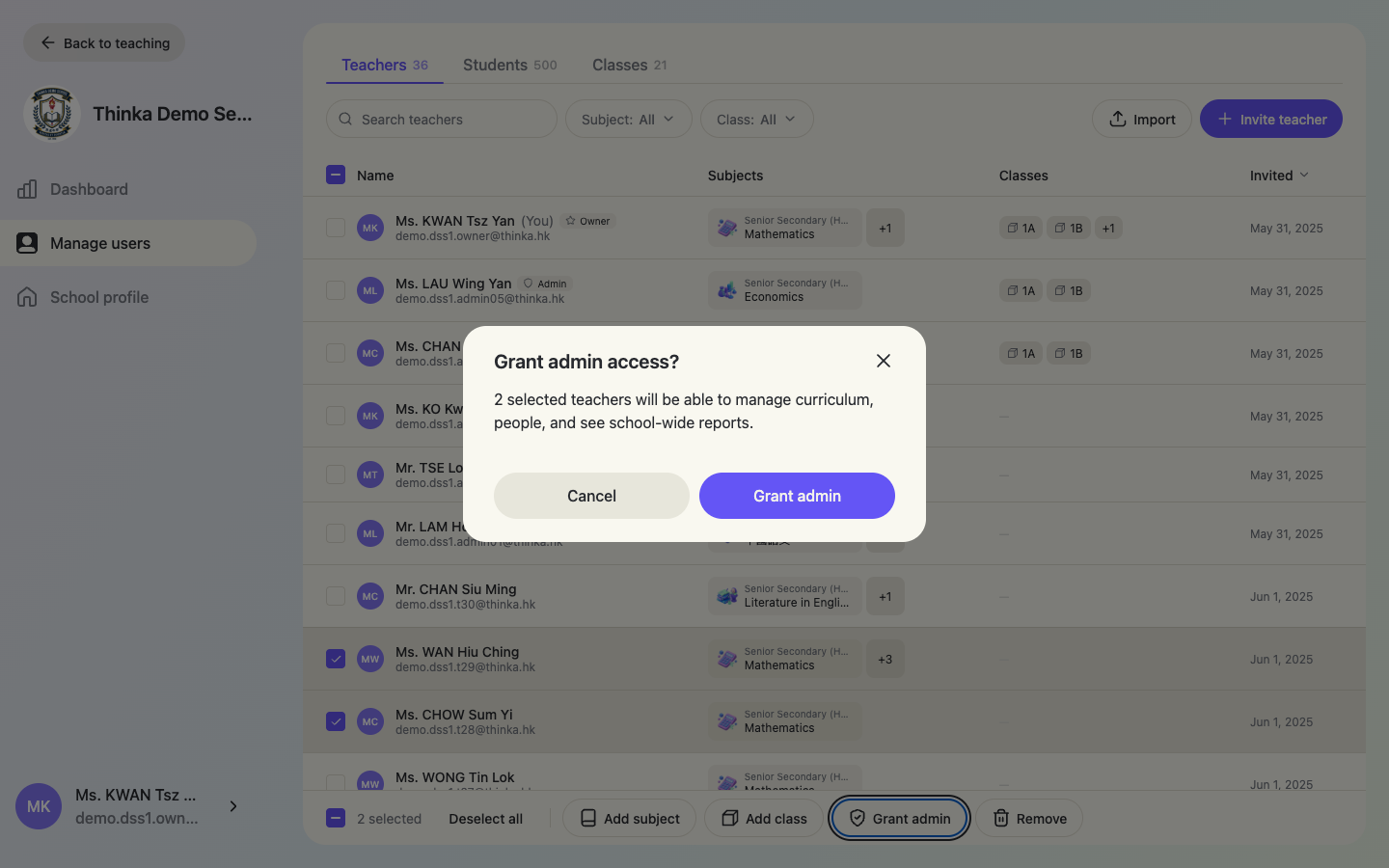Click the MW avatar of Ms. WAN Hiu Ching
Screen dimensions: 1389x868
370,659
